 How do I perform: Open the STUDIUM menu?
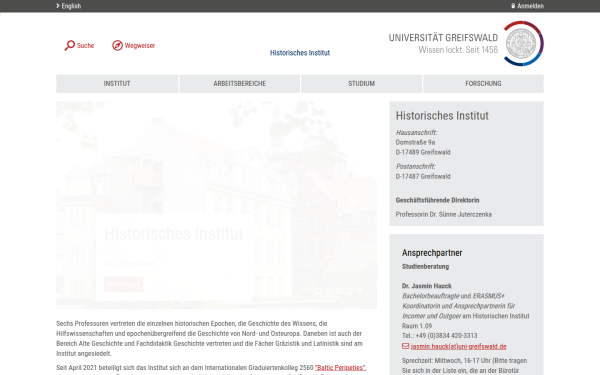tap(361, 83)
